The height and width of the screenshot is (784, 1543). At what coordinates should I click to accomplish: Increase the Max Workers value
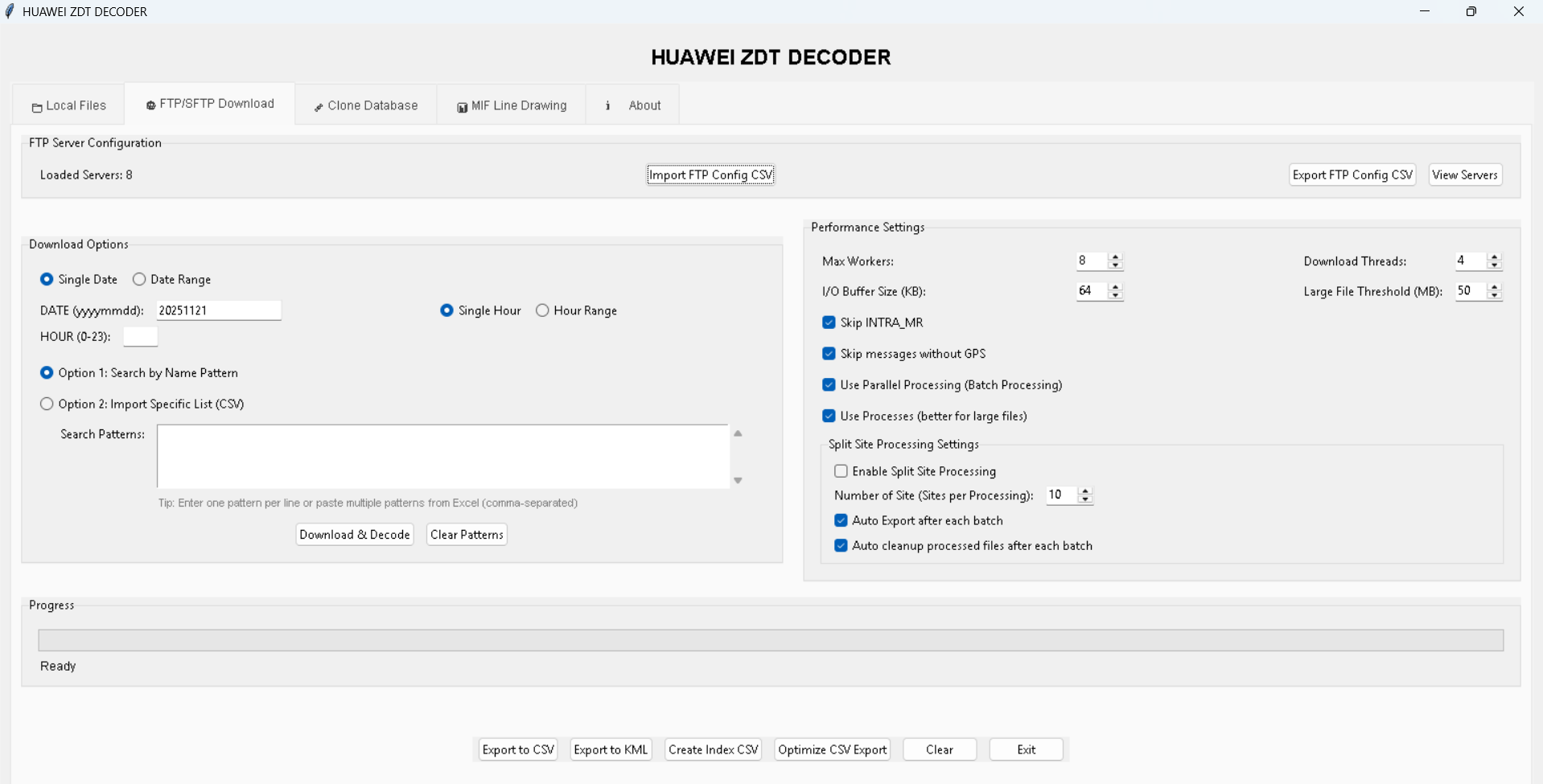click(1115, 257)
